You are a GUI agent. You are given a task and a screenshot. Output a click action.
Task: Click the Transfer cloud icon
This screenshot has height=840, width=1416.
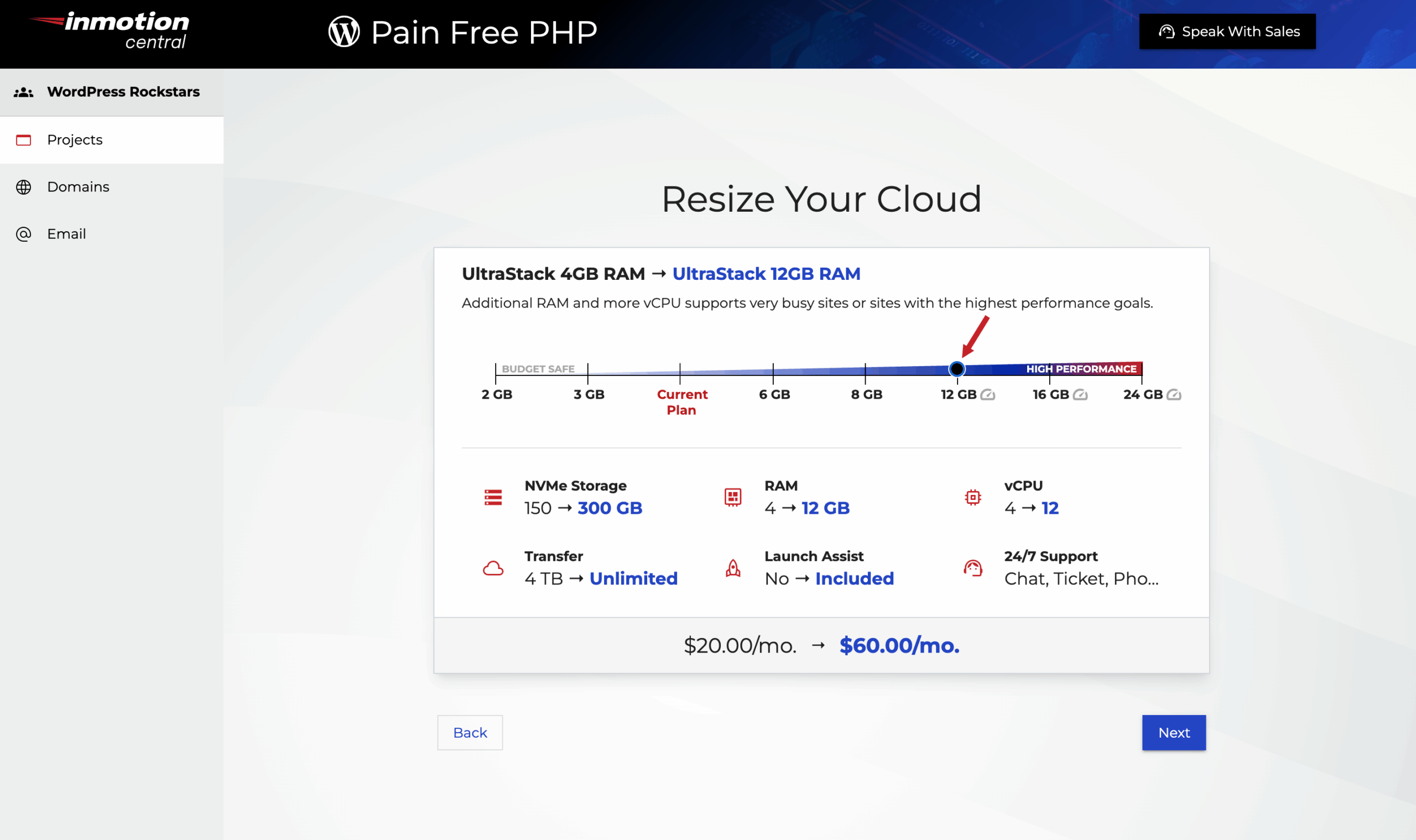[x=493, y=568]
